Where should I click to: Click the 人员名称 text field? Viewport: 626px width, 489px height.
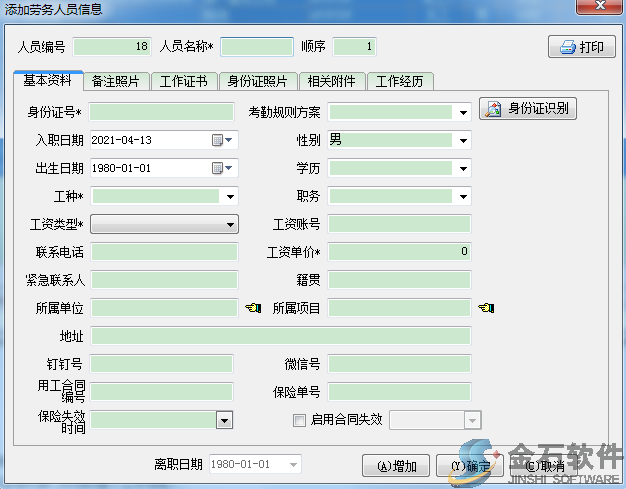(256, 47)
